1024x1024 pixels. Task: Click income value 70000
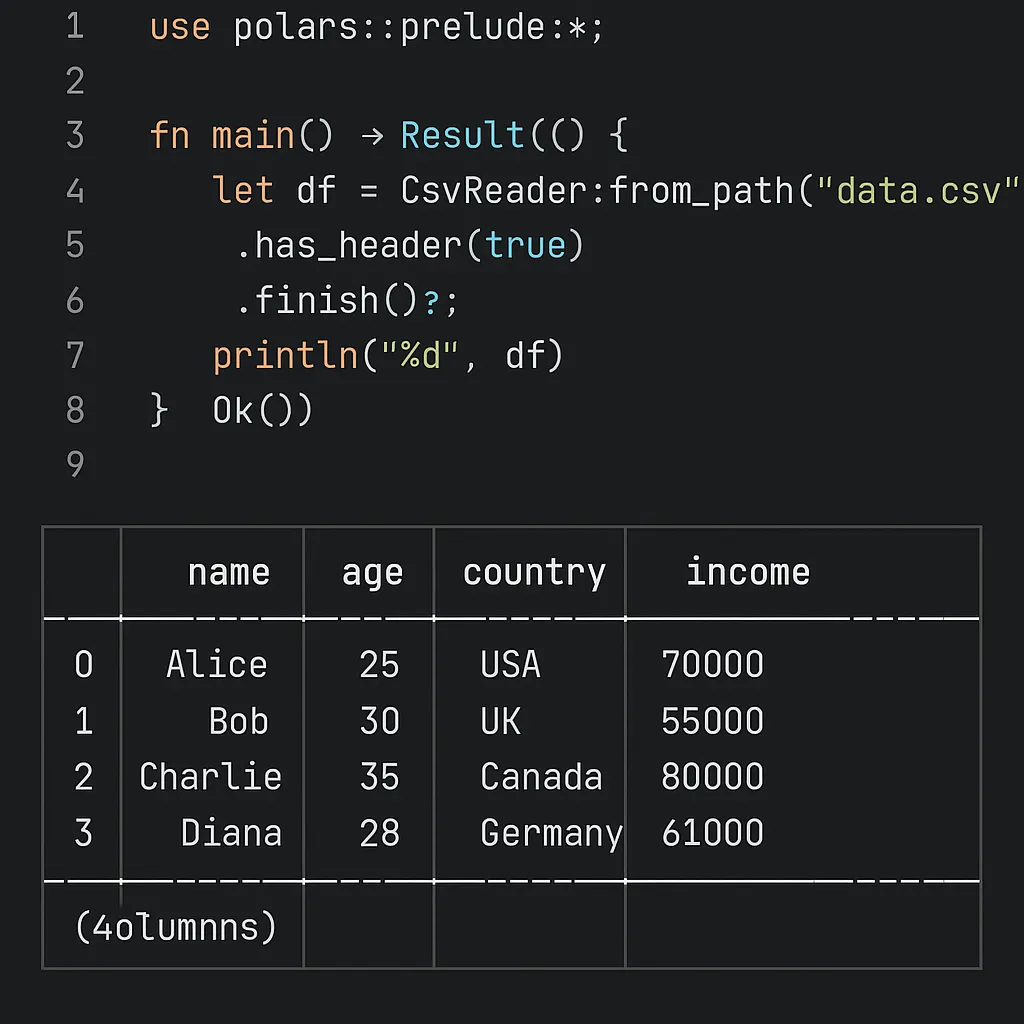712,664
